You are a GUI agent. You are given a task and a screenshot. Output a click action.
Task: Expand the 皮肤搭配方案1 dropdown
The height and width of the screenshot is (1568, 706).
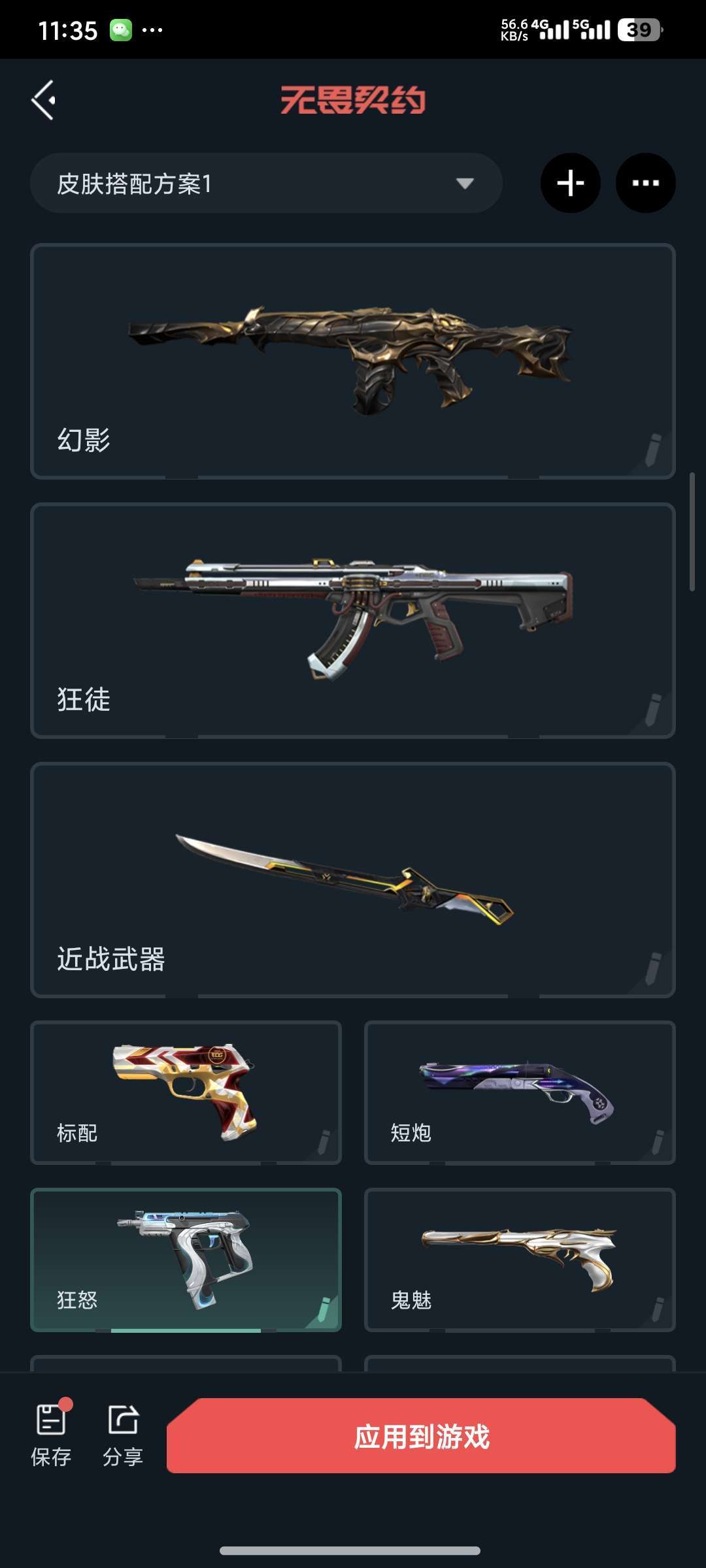tap(266, 183)
